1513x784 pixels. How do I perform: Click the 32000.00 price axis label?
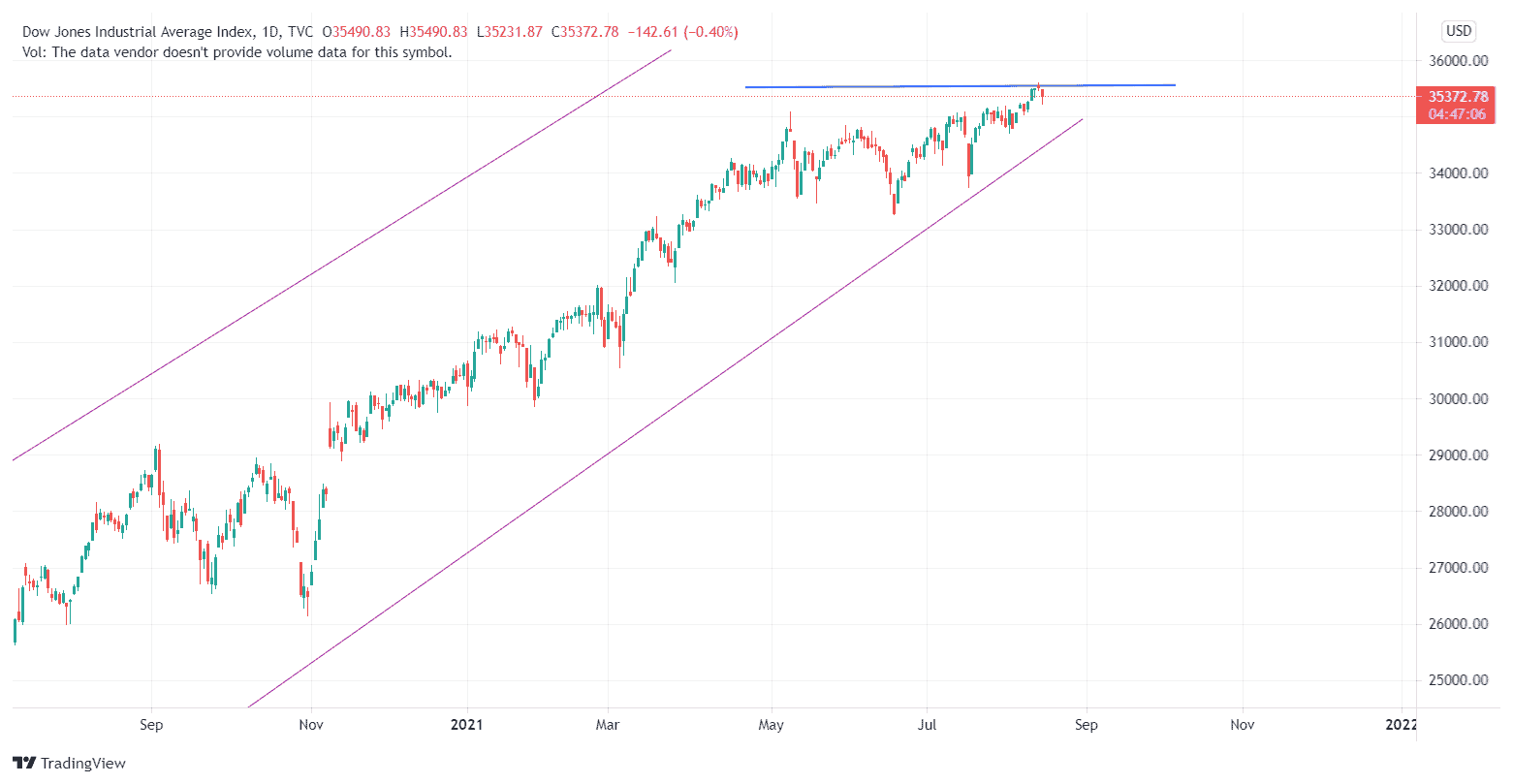pyautogui.click(x=1459, y=286)
